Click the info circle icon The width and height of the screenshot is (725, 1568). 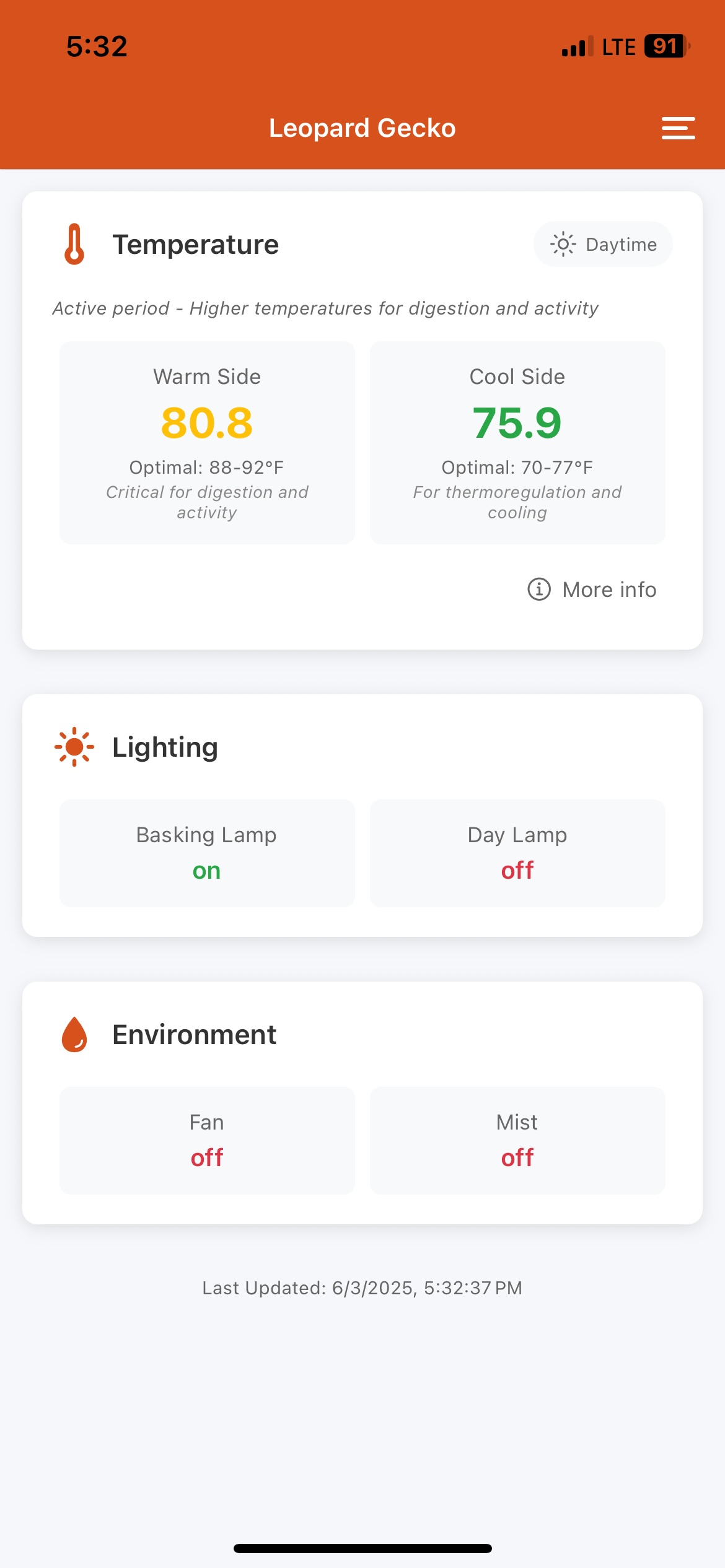tap(538, 589)
